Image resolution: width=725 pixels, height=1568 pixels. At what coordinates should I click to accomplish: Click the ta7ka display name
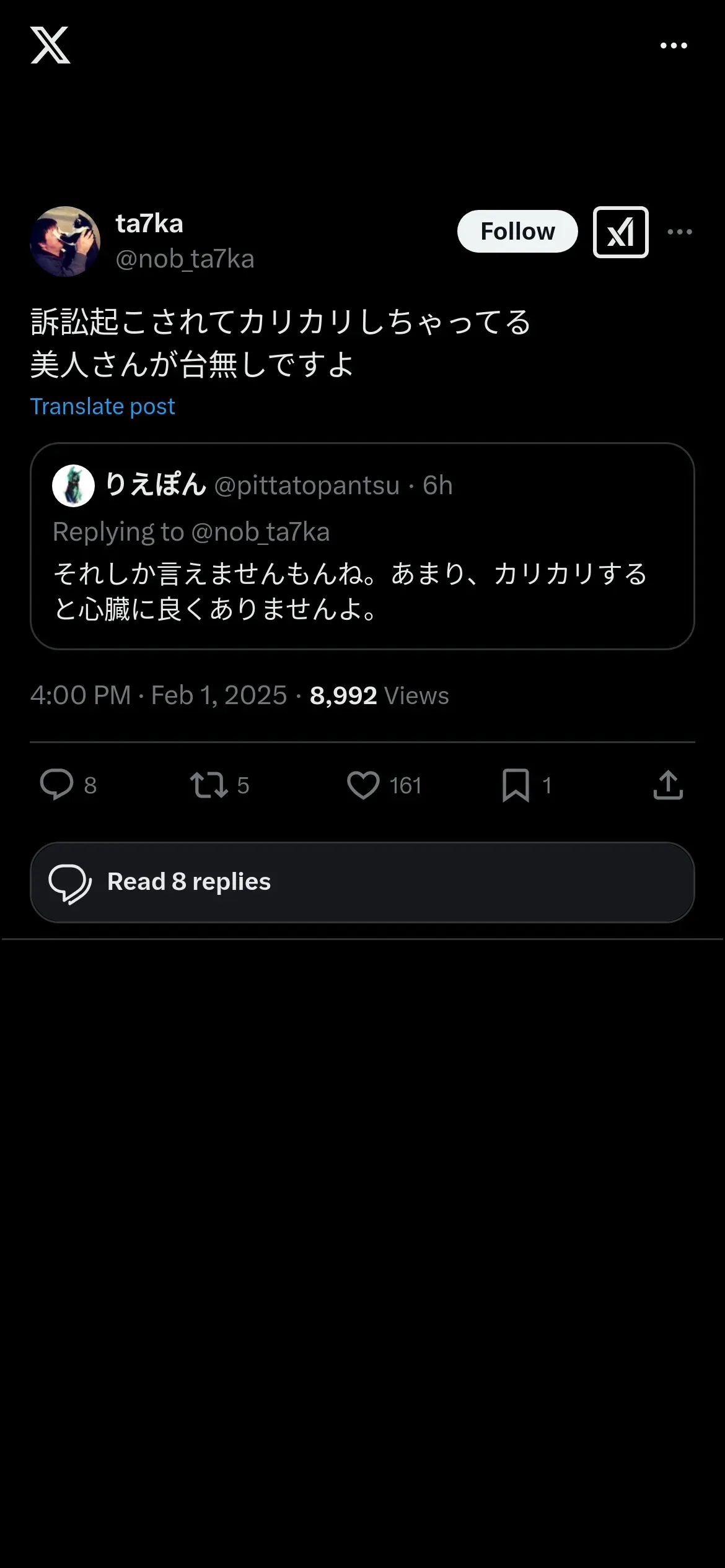pyautogui.click(x=149, y=224)
